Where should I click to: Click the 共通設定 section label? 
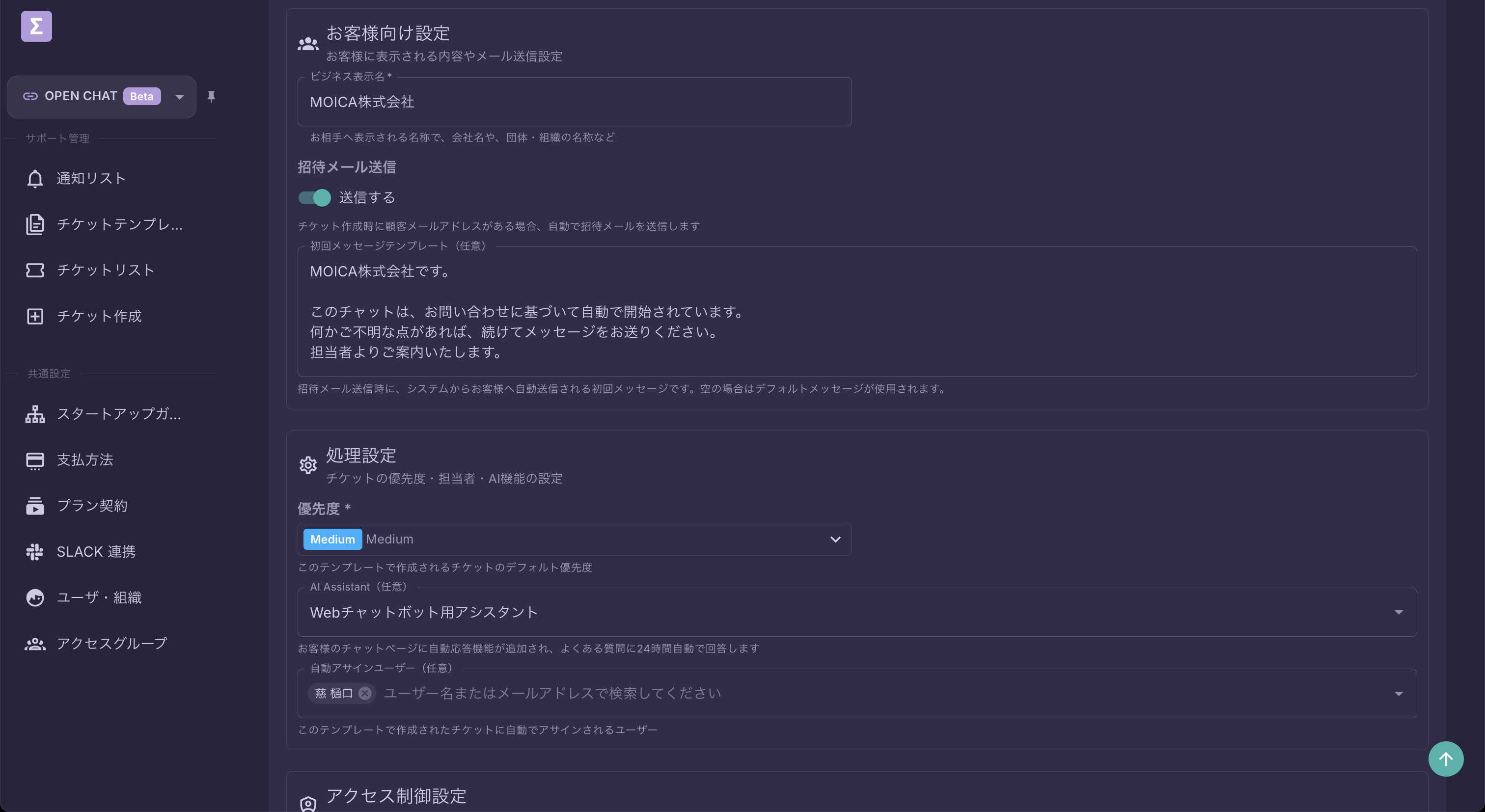tap(49, 374)
